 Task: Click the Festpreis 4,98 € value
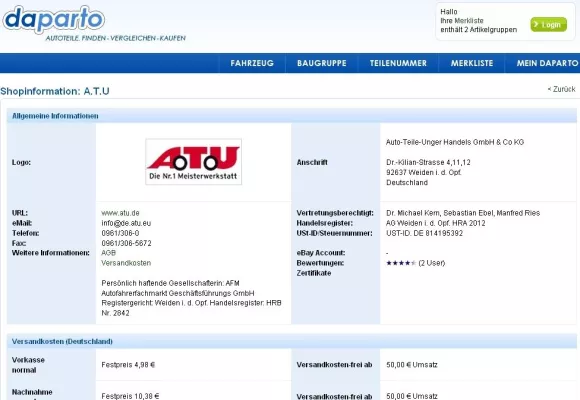click(x=128, y=365)
